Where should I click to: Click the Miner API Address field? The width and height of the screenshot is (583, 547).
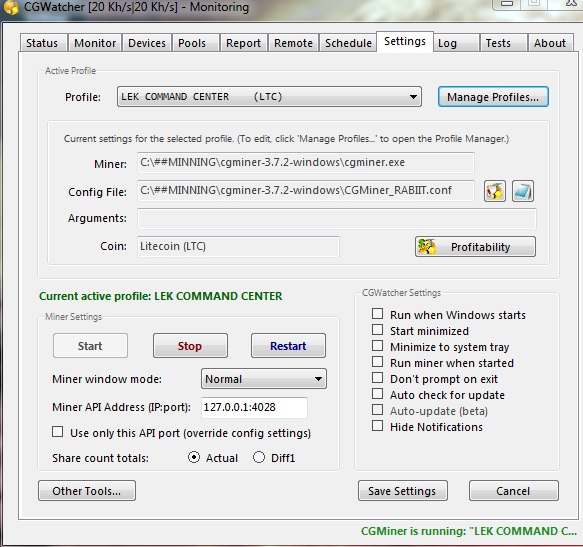point(254,407)
